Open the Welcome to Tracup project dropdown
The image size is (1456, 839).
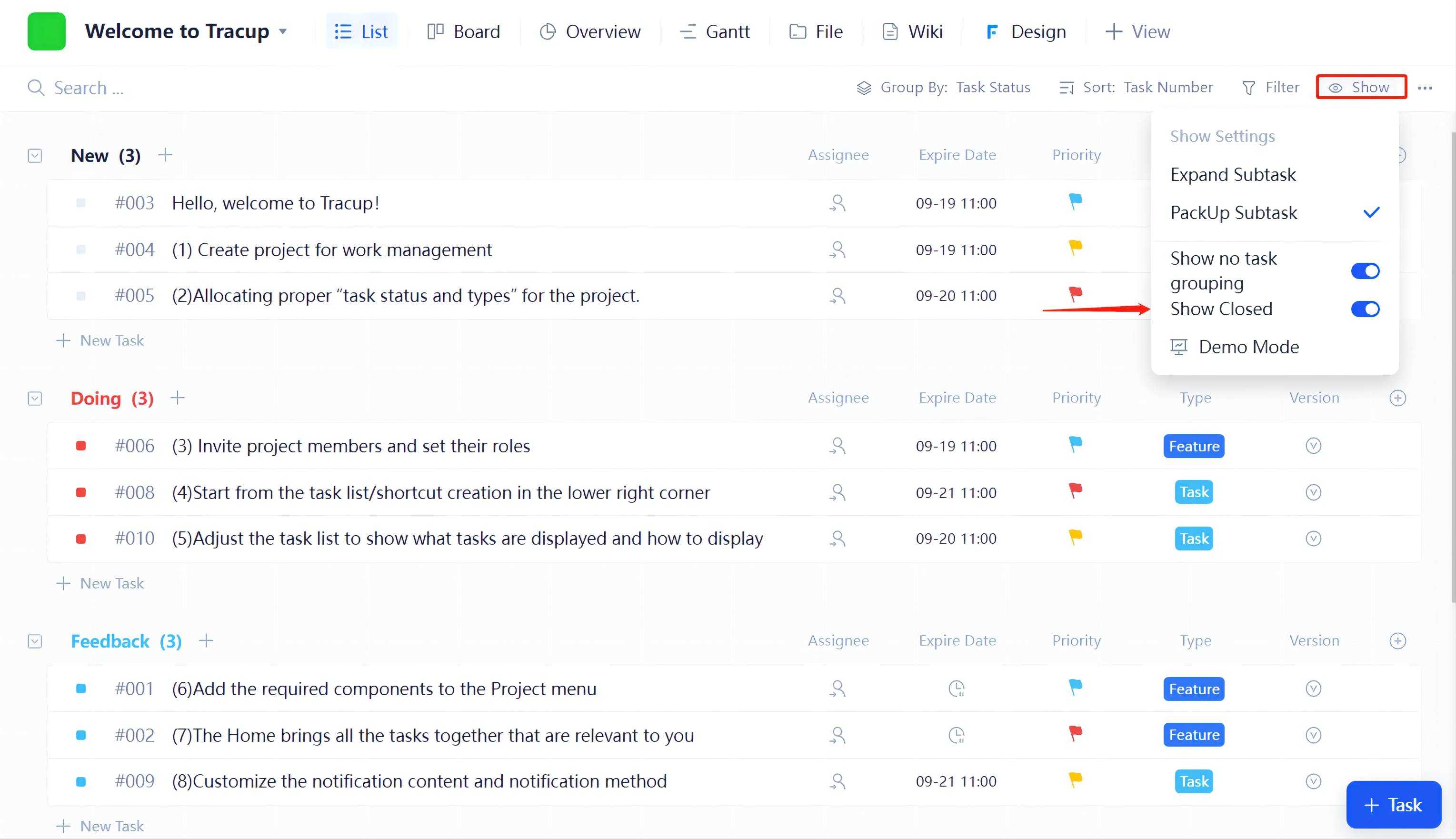tap(283, 32)
